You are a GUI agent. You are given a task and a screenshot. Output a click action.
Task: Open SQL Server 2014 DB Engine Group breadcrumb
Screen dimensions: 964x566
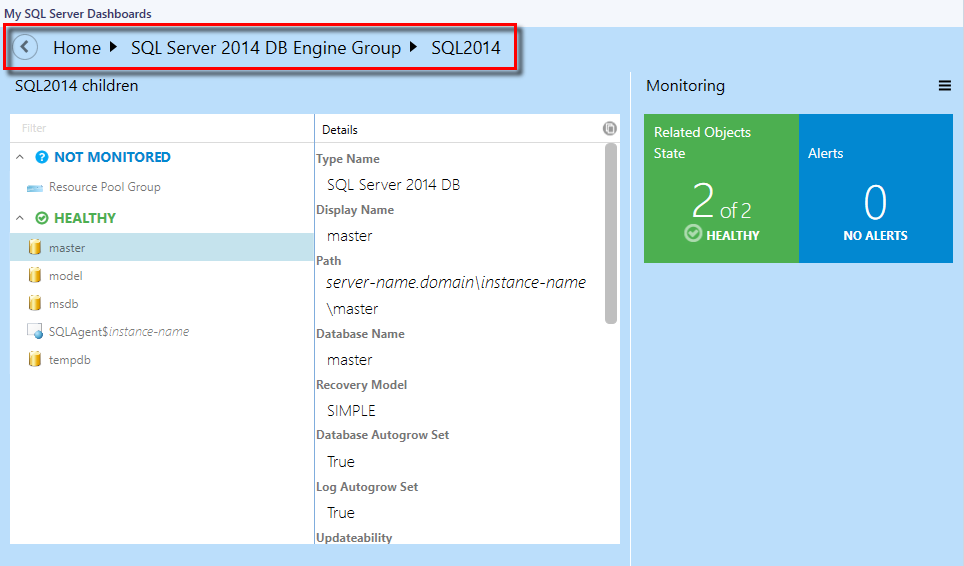pos(266,48)
